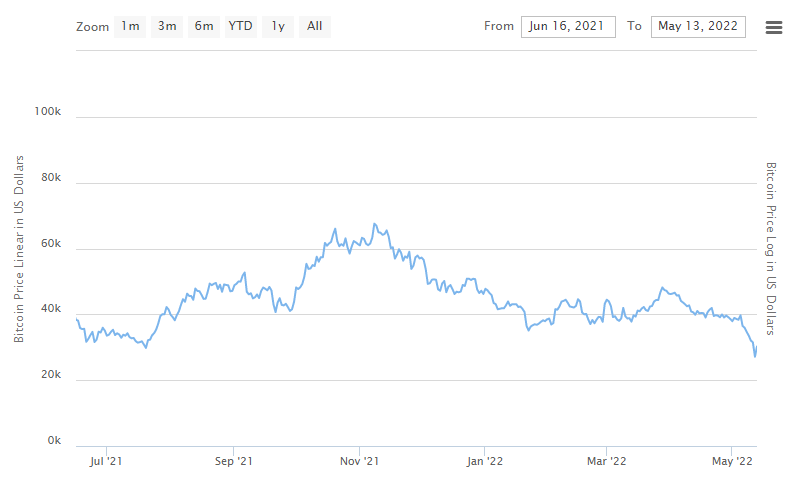Click the May '22 low point on line

coord(755,356)
